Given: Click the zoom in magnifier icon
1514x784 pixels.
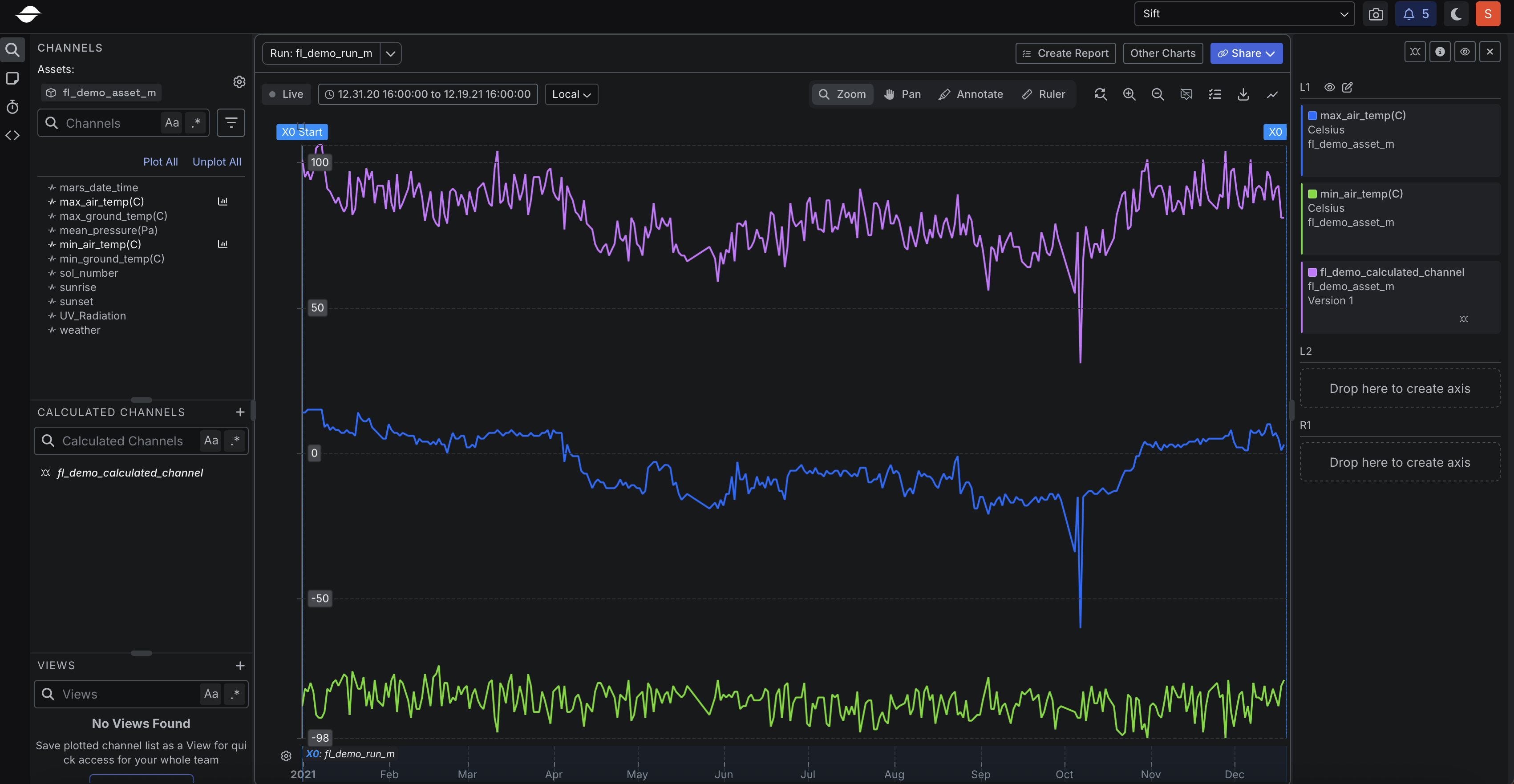Looking at the screenshot, I should (x=1129, y=94).
